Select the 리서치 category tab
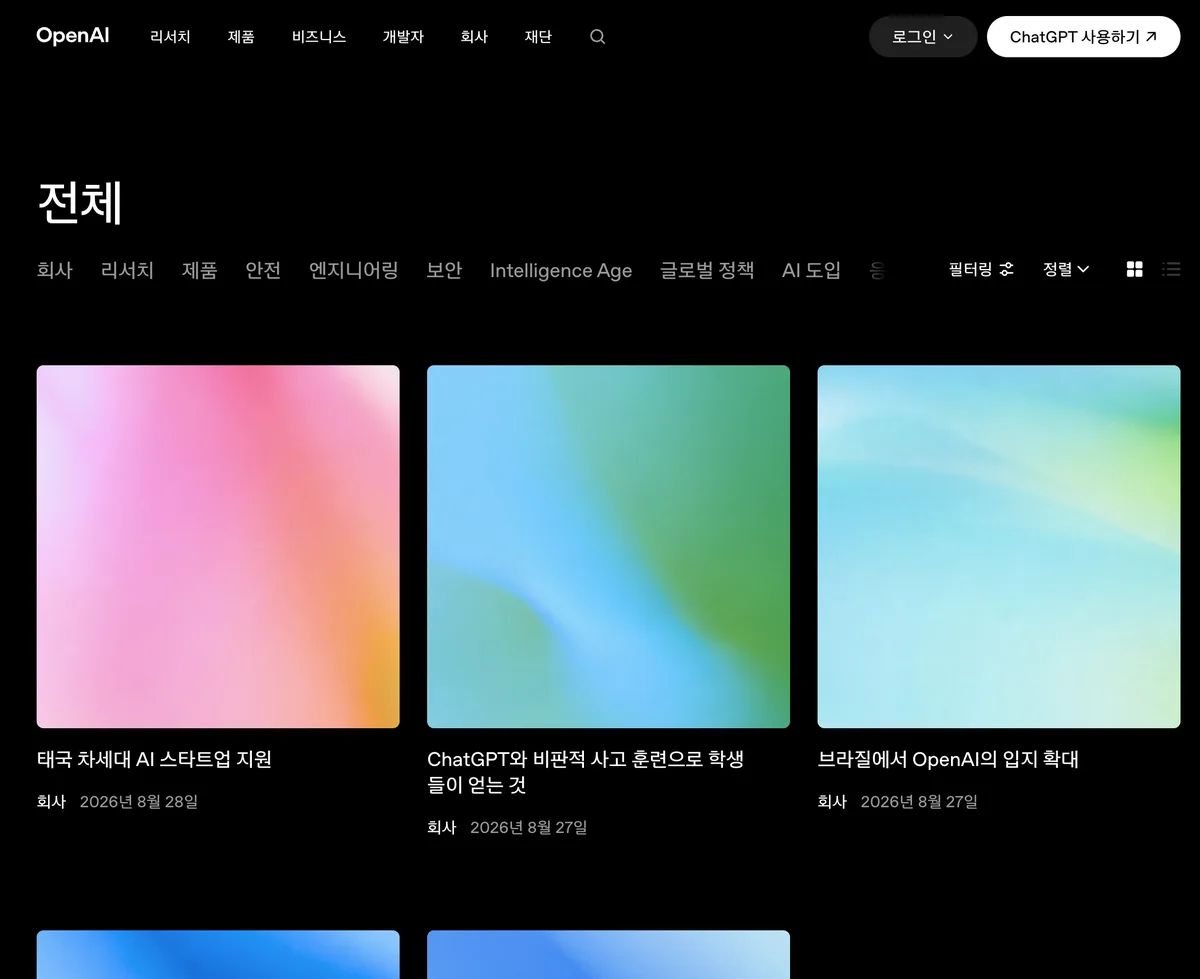This screenshot has width=1200, height=979. [x=127, y=270]
